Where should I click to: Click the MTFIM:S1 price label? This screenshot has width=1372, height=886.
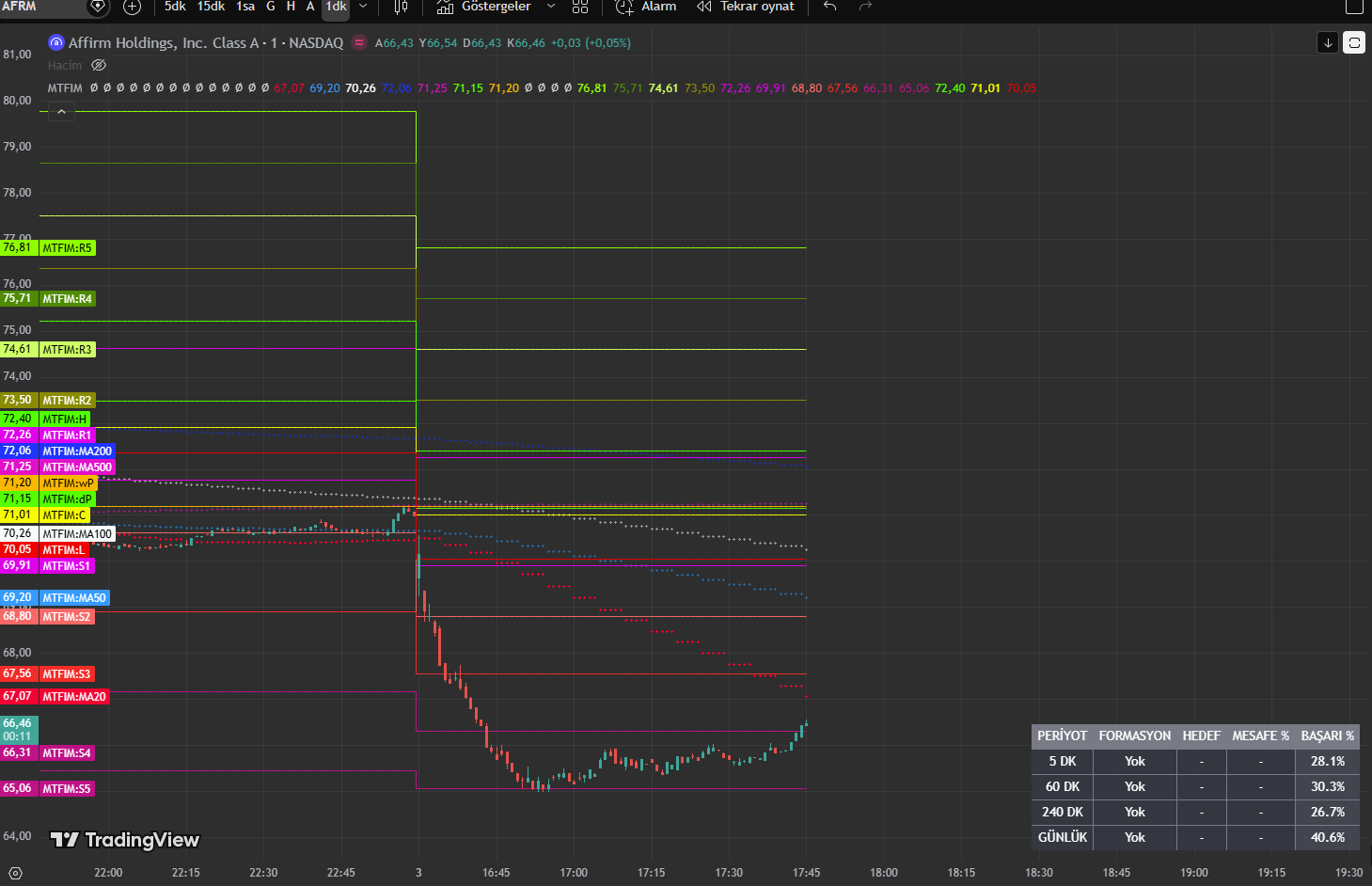pos(67,566)
